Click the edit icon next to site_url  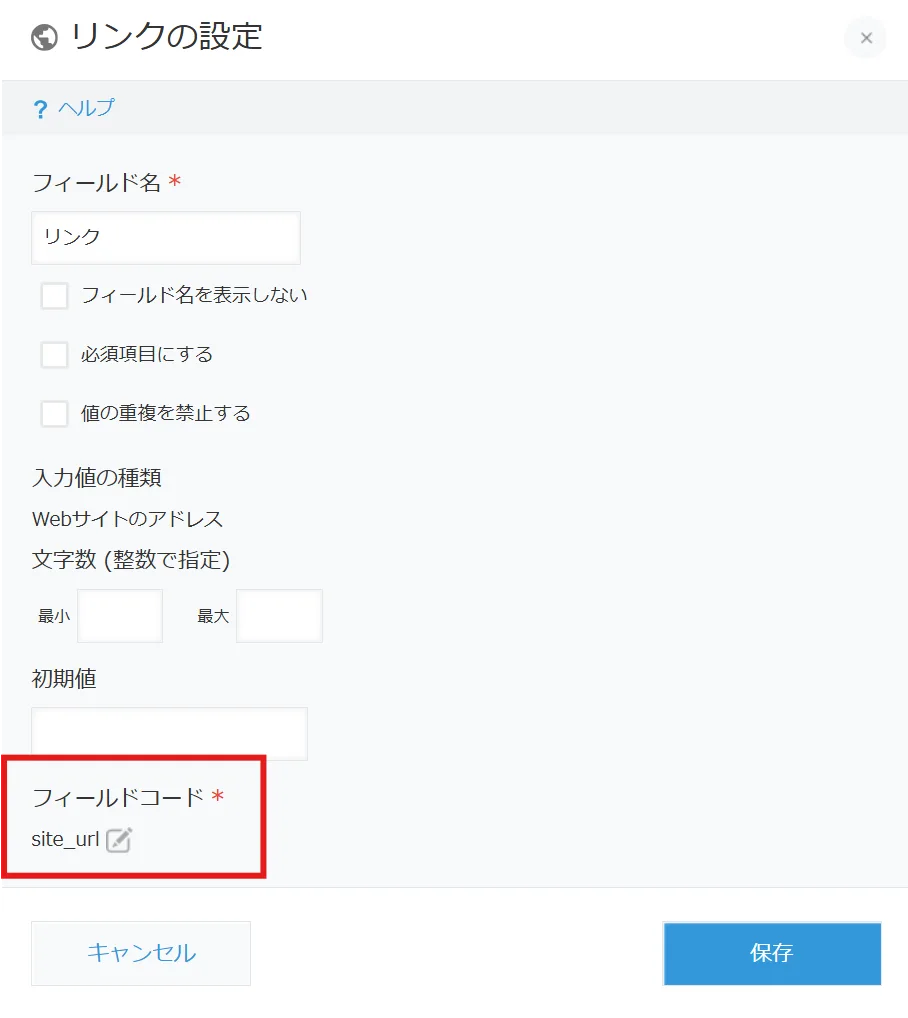[119, 839]
